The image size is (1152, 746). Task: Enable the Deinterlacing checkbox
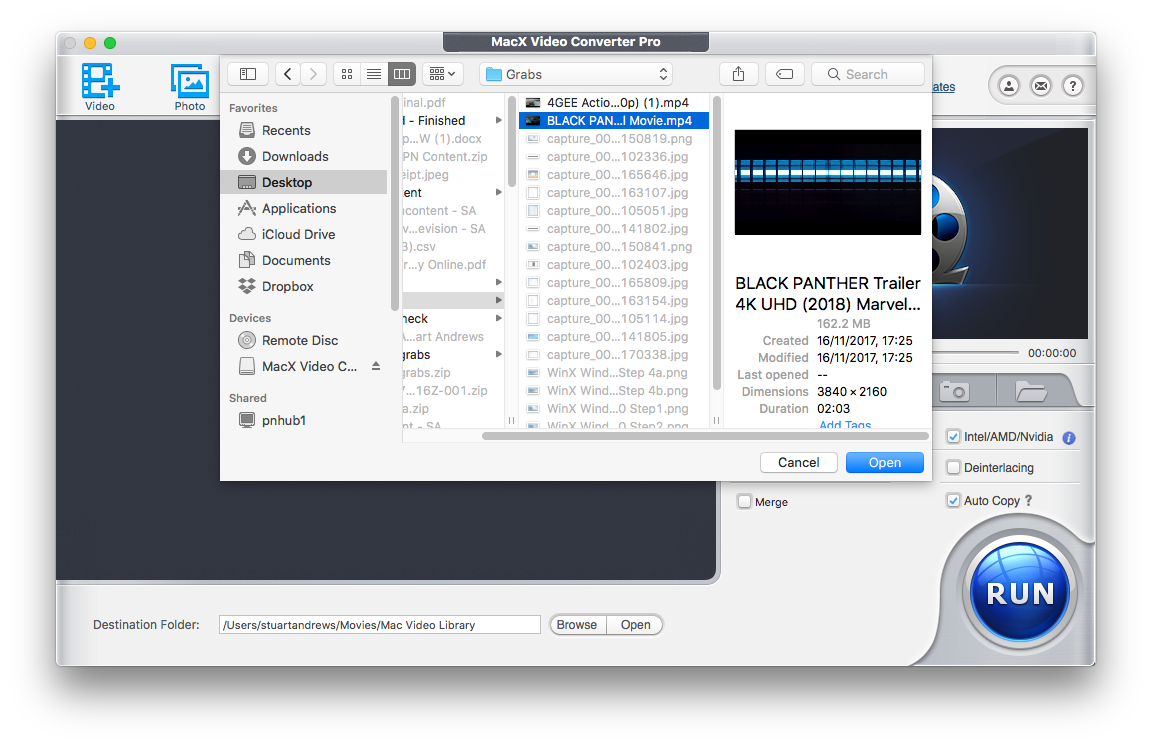click(x=954, y=467)
